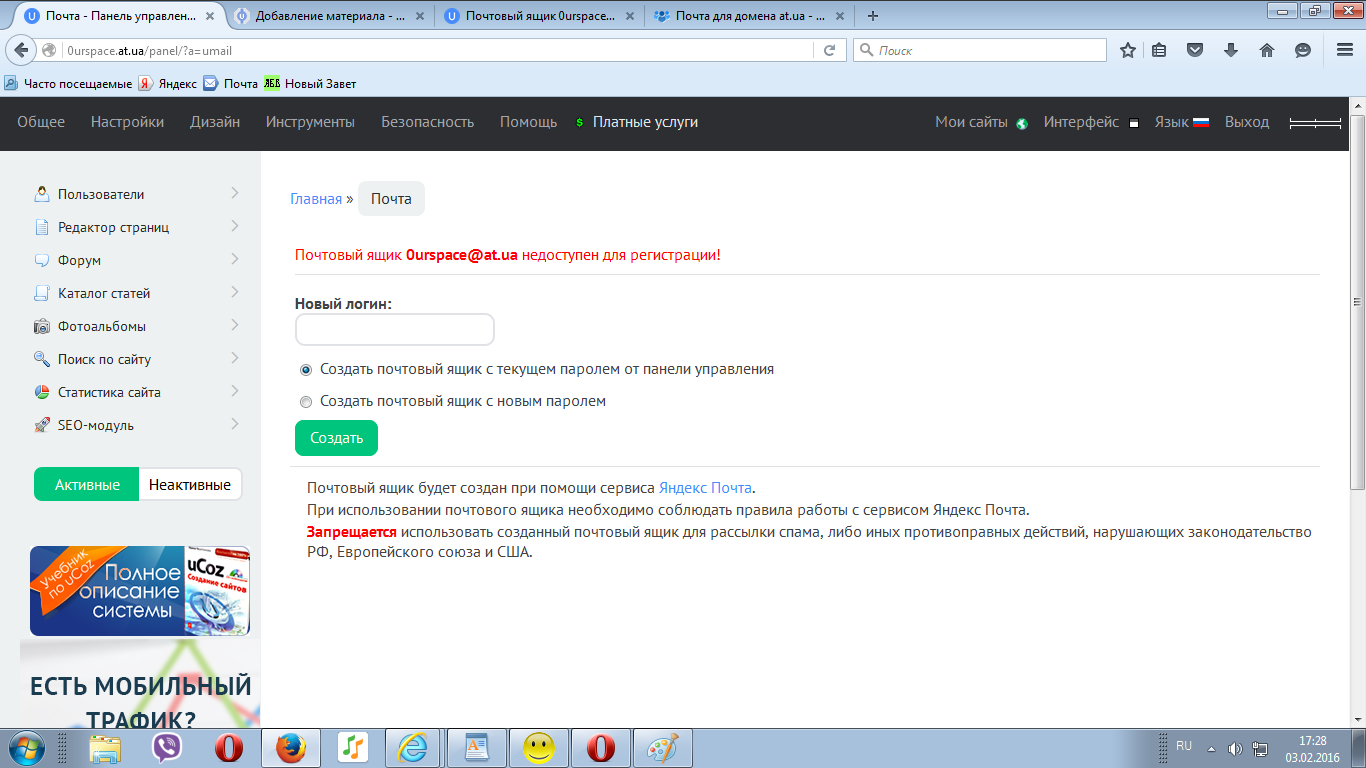1366x768 pixels.
Task: Open Viber from the taskbar
Action: click(x=167, y=747)
